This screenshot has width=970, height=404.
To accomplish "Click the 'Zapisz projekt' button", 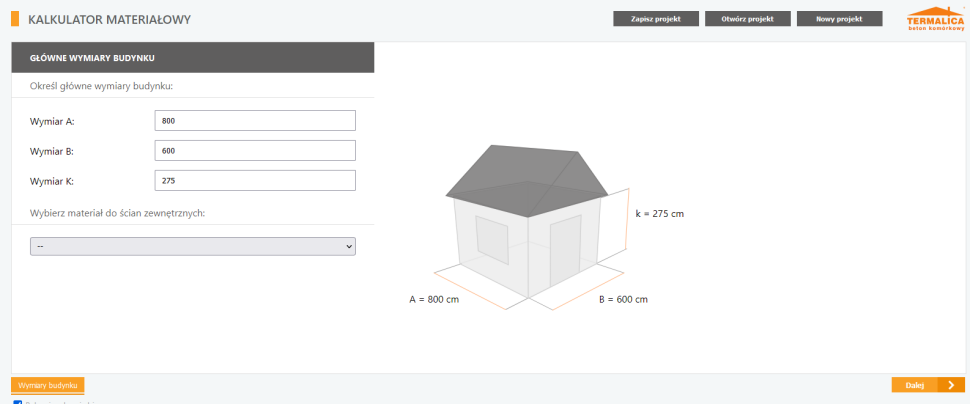I will (x=656, y=19).
